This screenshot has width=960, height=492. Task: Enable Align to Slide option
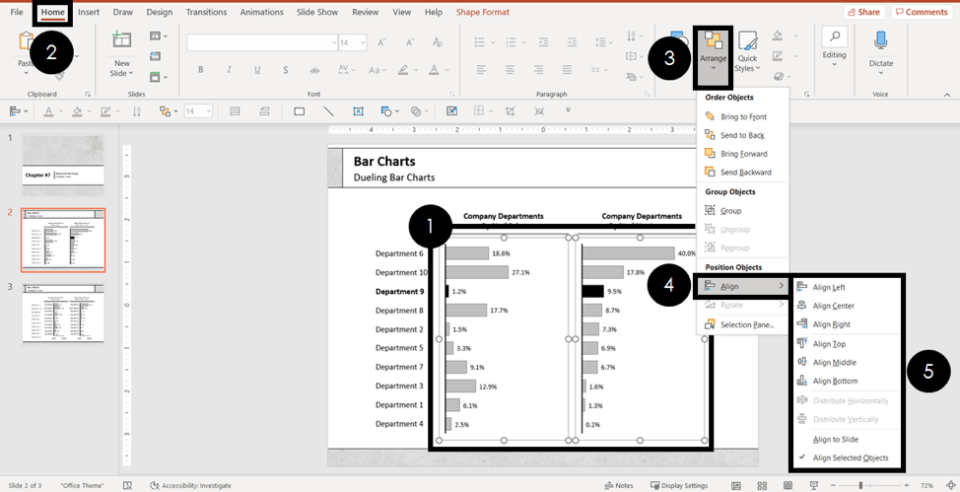point(835,439)
